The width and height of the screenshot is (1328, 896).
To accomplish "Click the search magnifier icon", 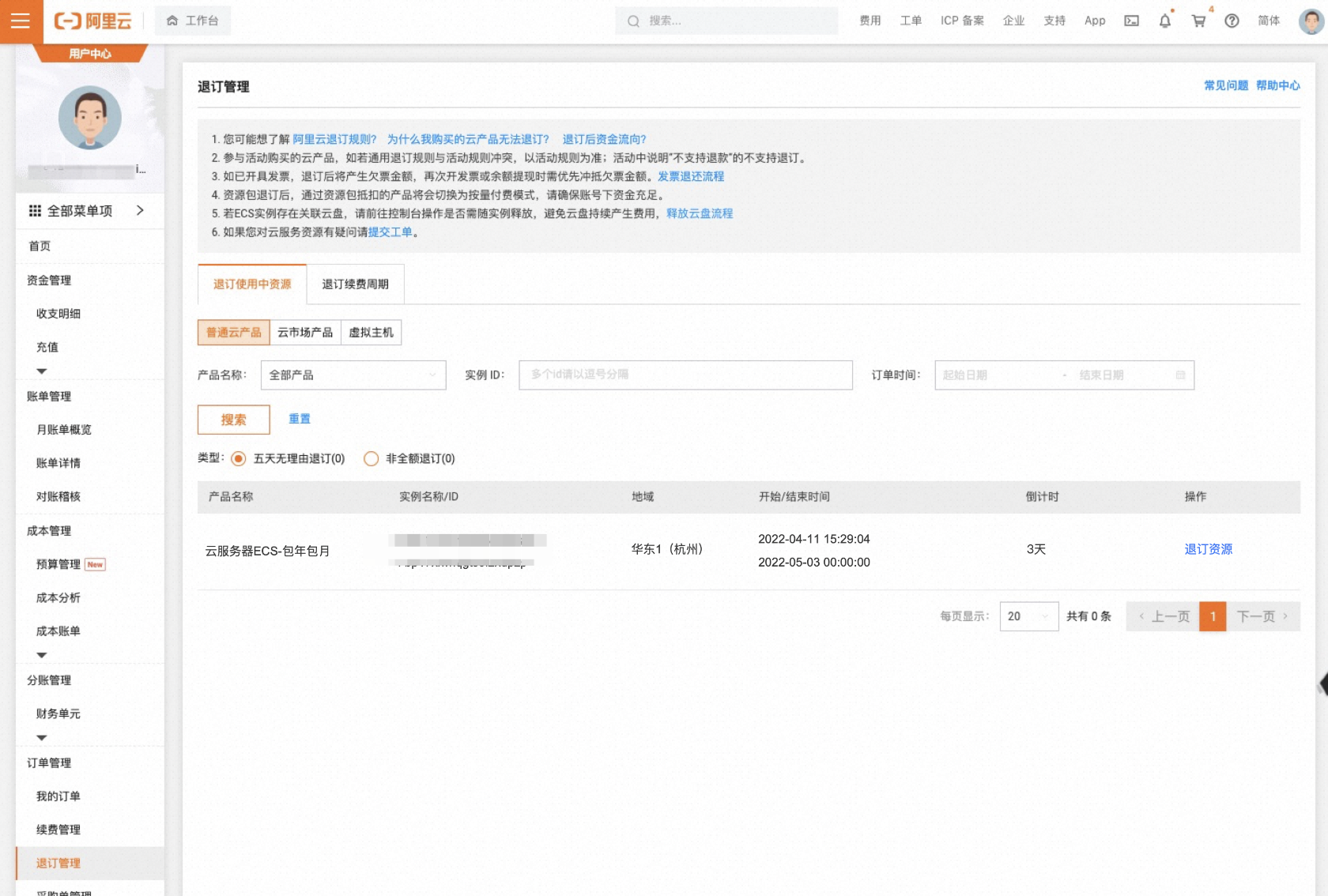I will tap(633, 21).
